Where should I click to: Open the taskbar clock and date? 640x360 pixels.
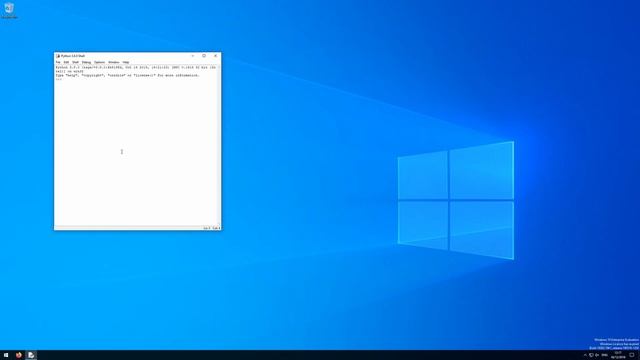pyautogui.click(x=618, y=355)
